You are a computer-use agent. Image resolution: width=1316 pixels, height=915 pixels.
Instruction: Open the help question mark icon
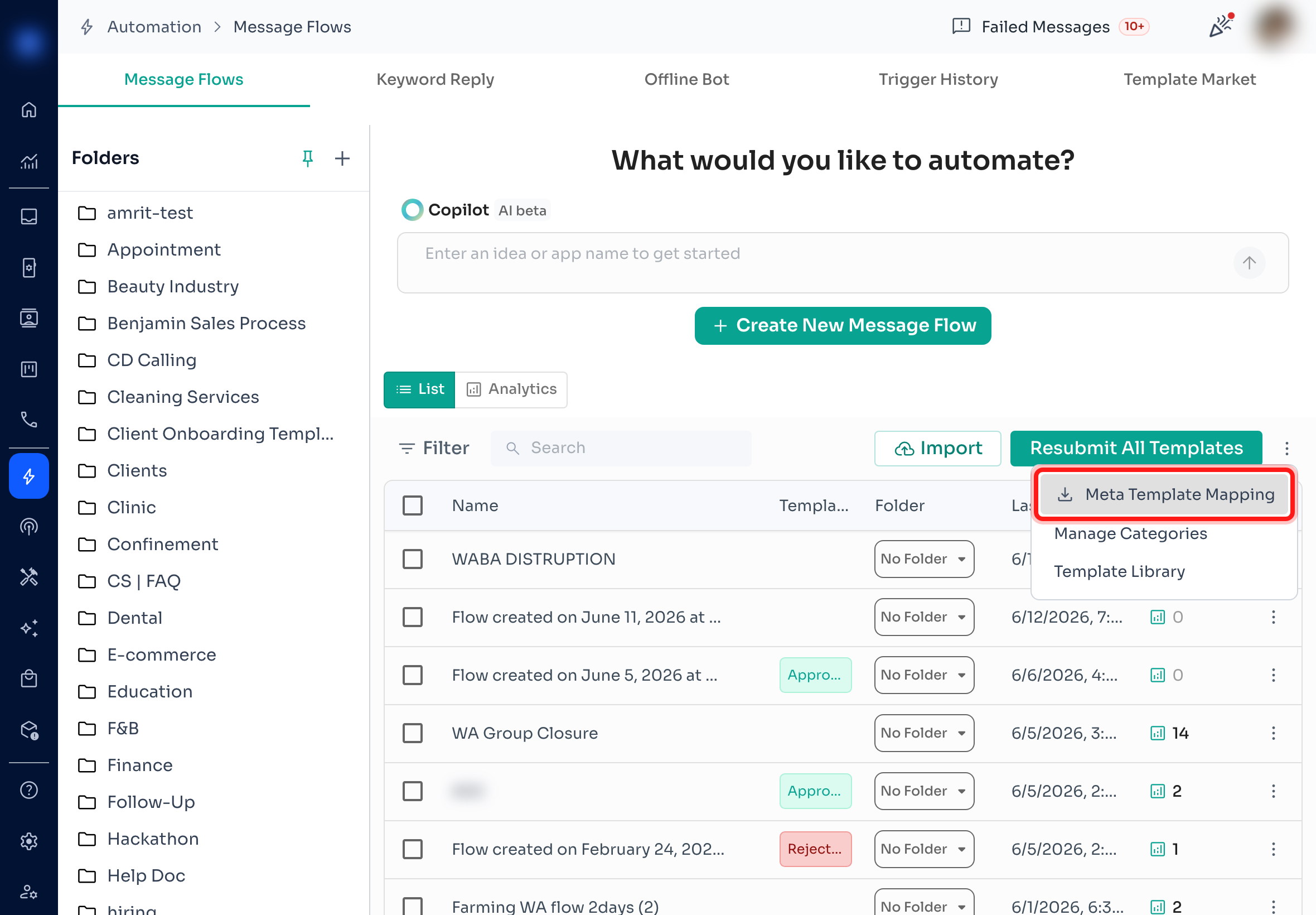click(28, 790)
